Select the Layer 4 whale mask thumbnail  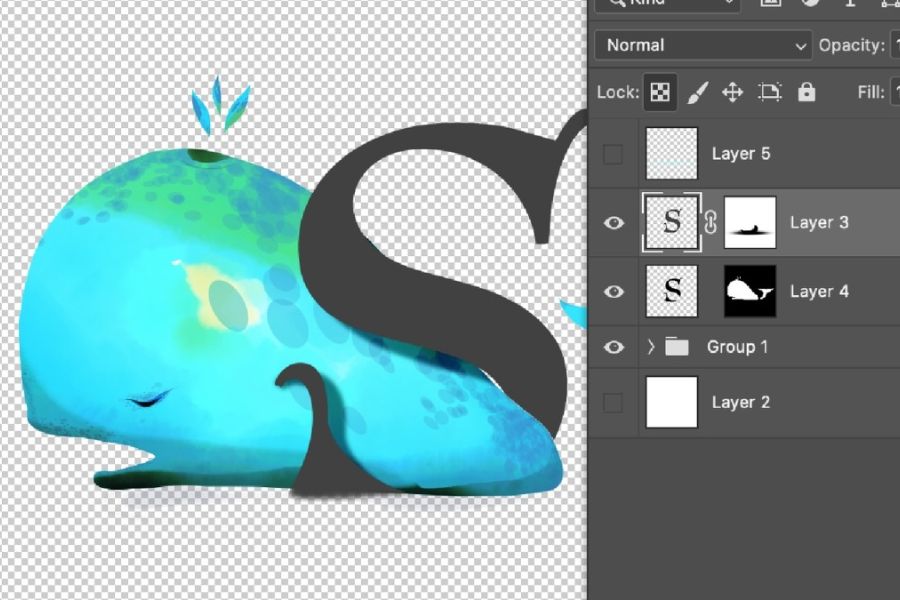(750, 292)
